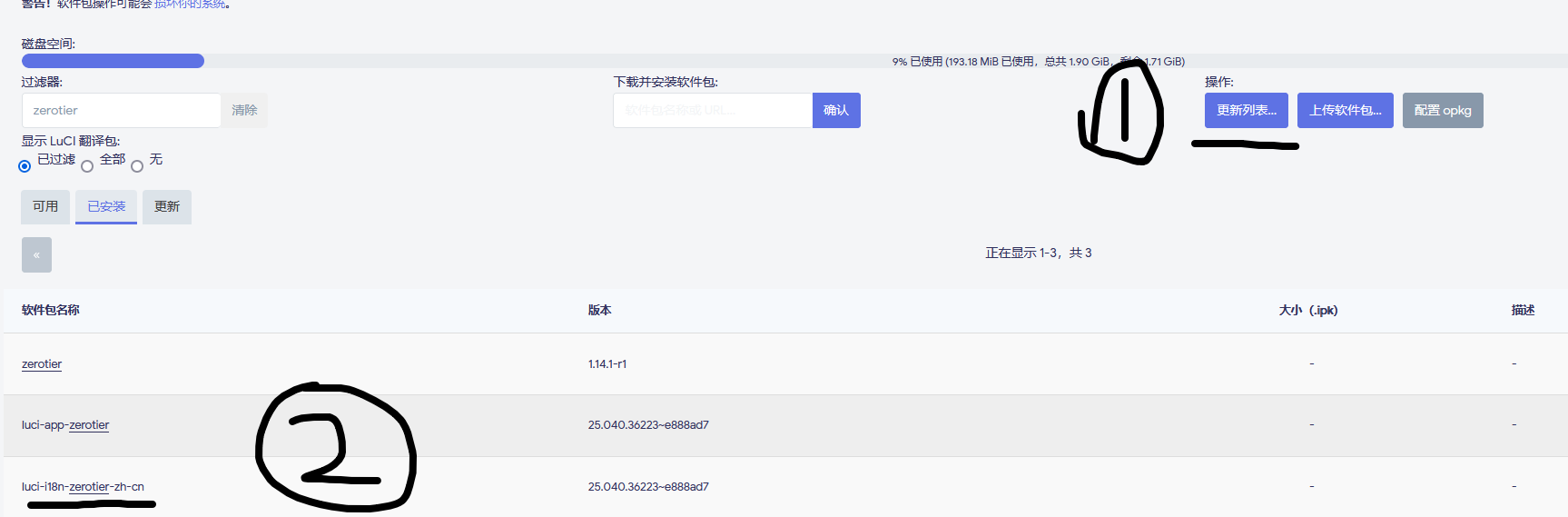This screenshot has height=517, width=1568.
Task: Click the 更新列表 button
Action: coord(1246,110)
